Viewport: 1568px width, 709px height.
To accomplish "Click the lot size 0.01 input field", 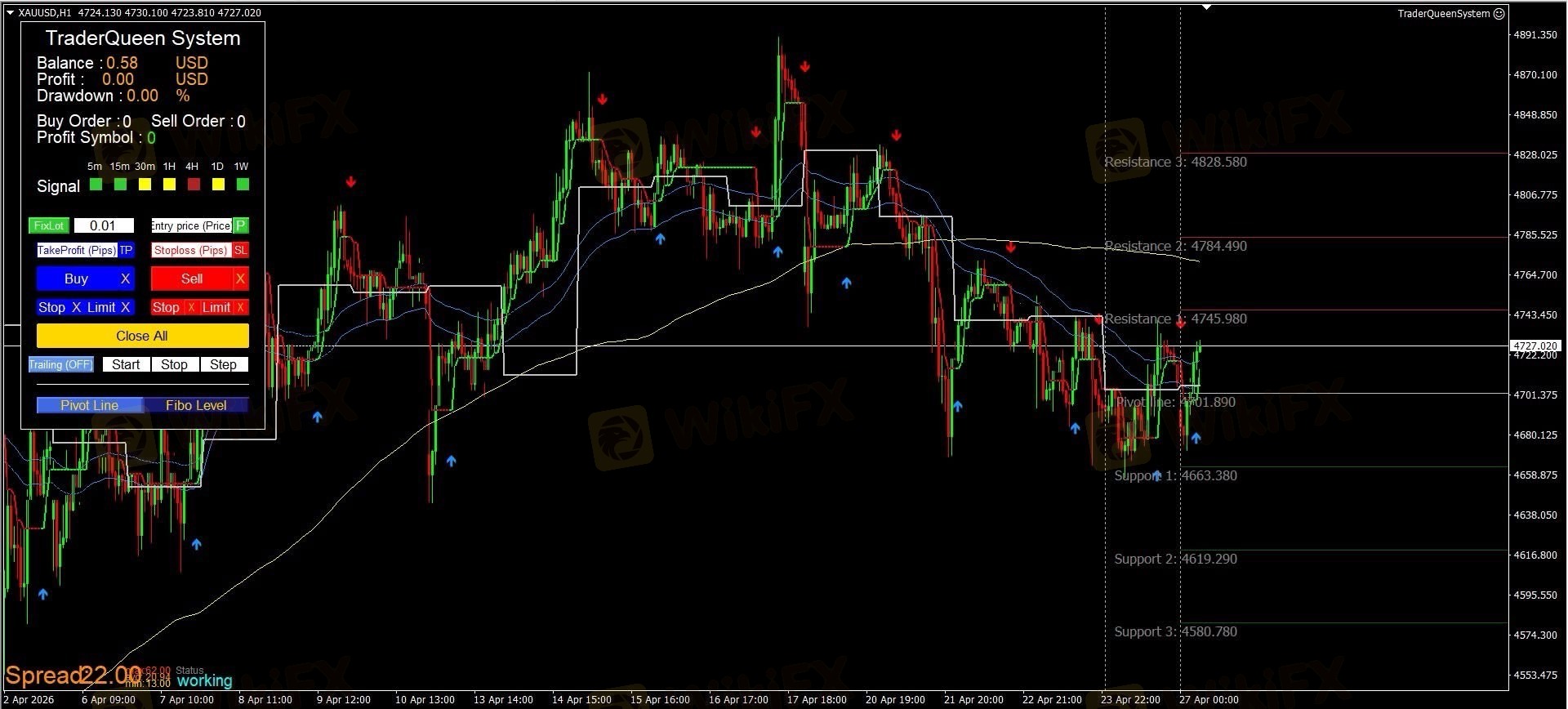I will pyautogui.click(x=104, y=225).
